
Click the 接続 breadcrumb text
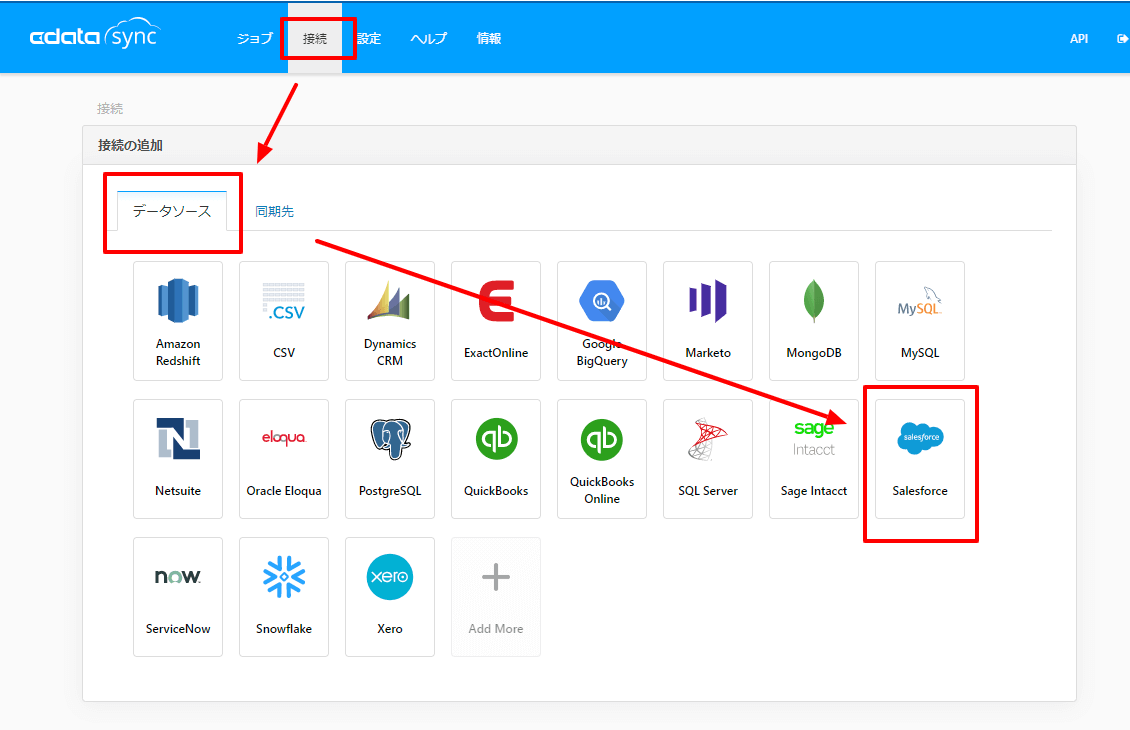point(110,108)
